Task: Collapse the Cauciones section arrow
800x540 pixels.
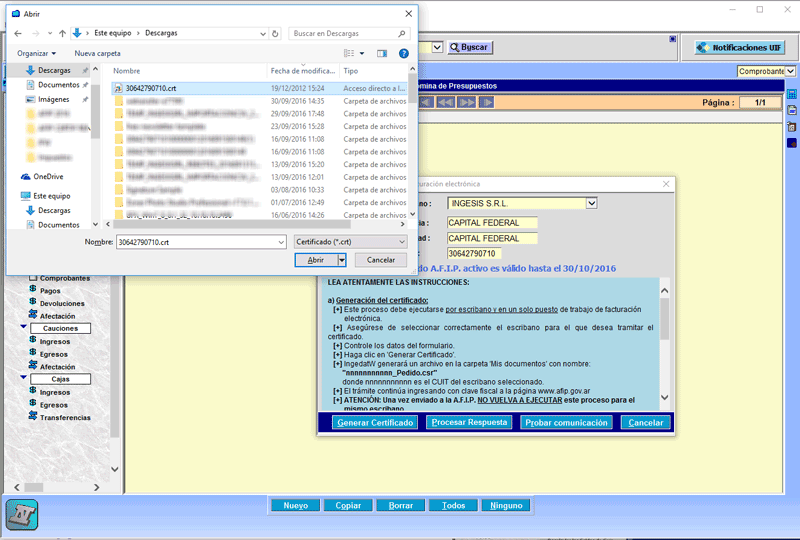Action: [24, 327]
